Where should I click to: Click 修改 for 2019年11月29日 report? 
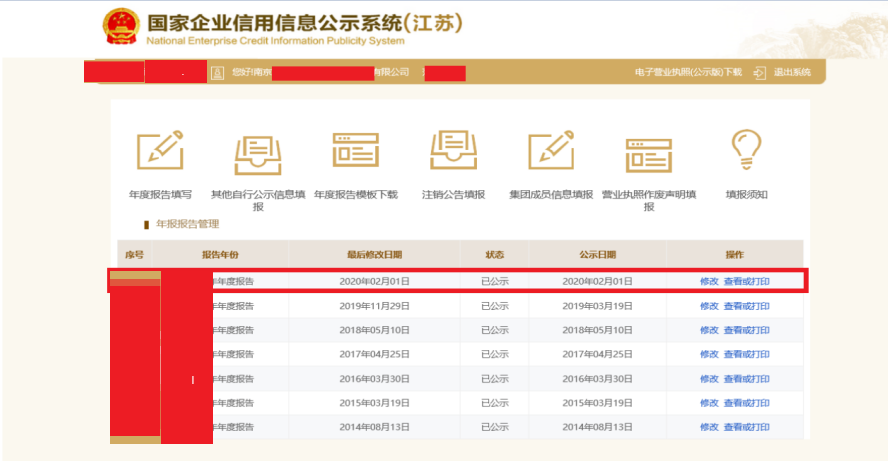coord(709,306)
